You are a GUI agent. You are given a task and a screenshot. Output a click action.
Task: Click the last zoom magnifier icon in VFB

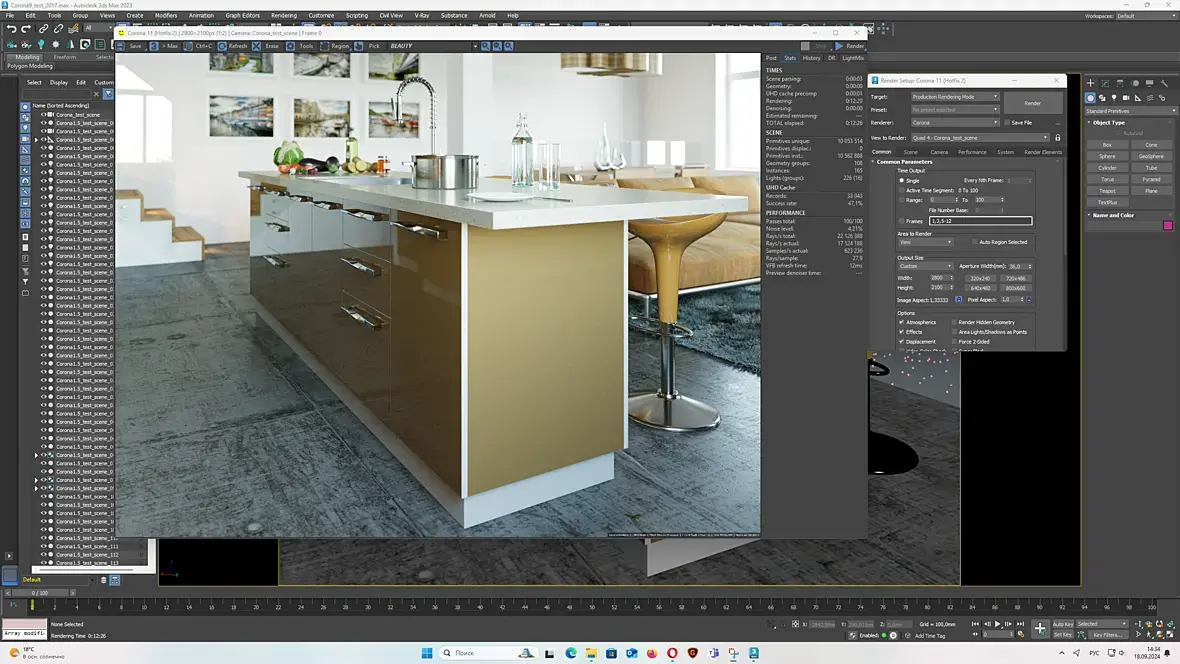point(509,46)
